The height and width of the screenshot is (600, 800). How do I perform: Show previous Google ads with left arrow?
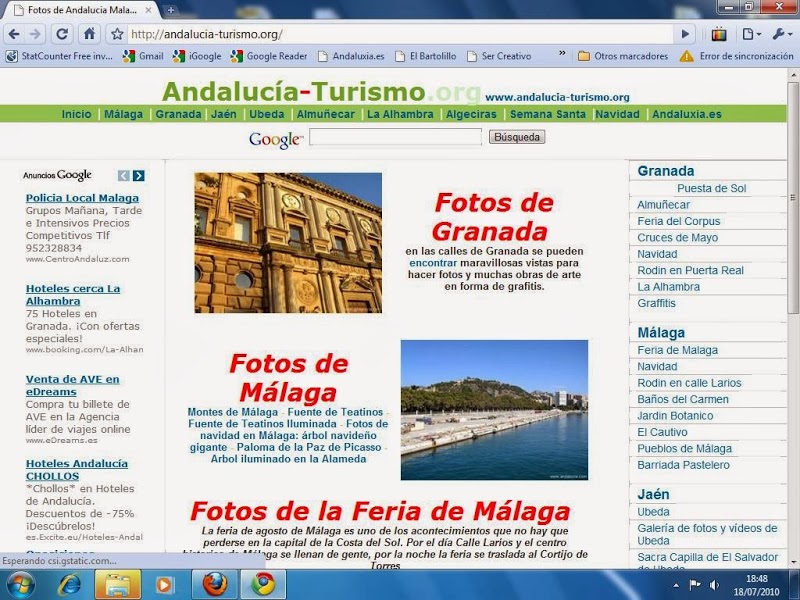click(x=123, y=176)
